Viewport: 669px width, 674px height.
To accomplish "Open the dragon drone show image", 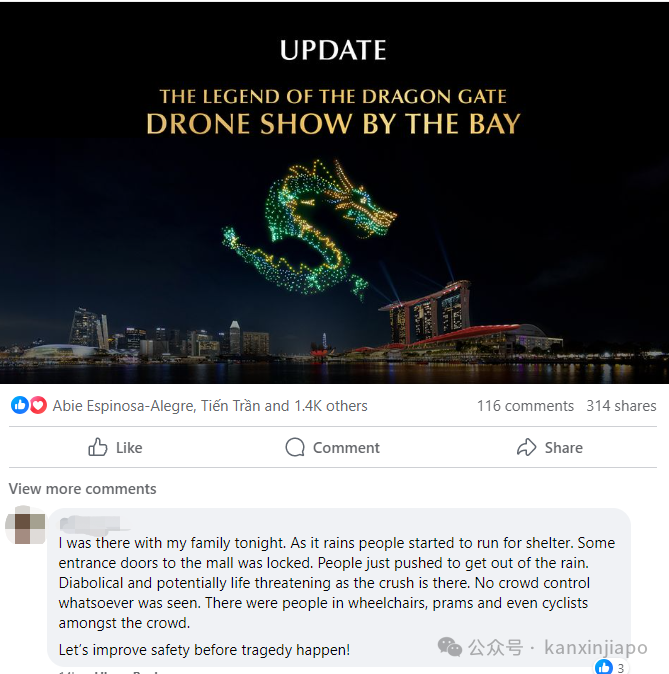I will pyautogui.click(x=334, y=193).
